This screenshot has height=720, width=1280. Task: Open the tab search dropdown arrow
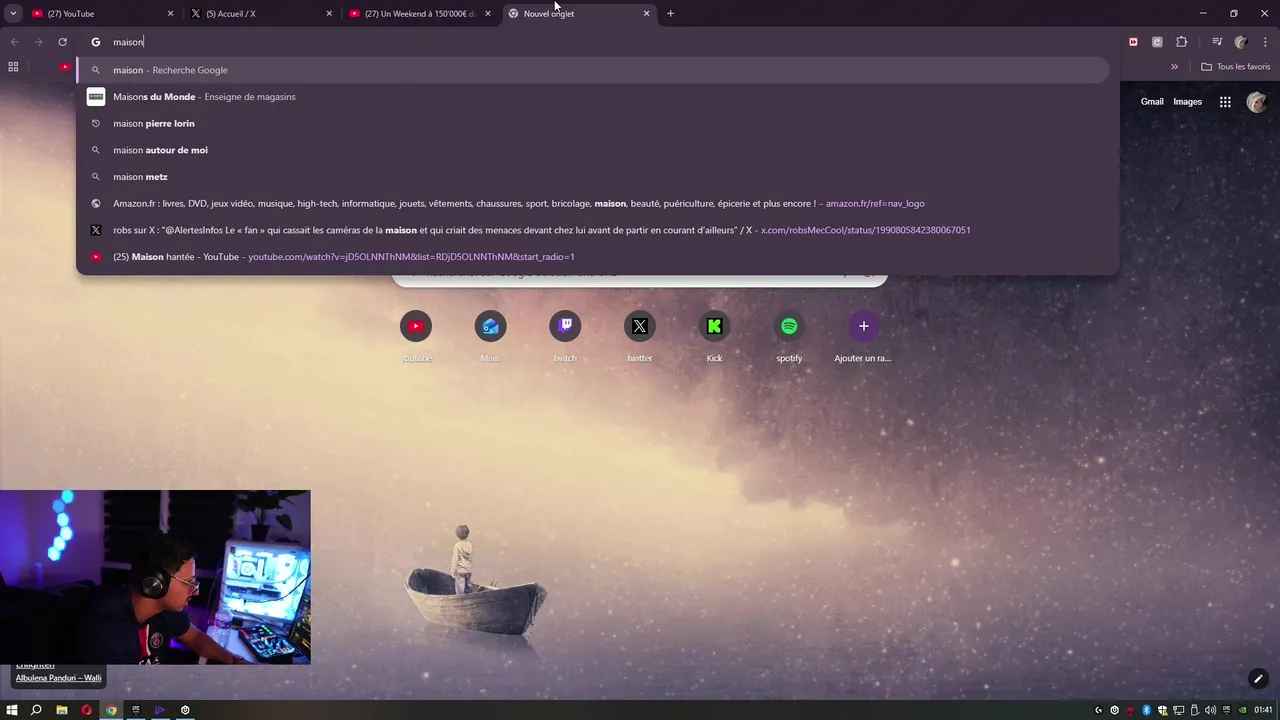pos(13,14)
